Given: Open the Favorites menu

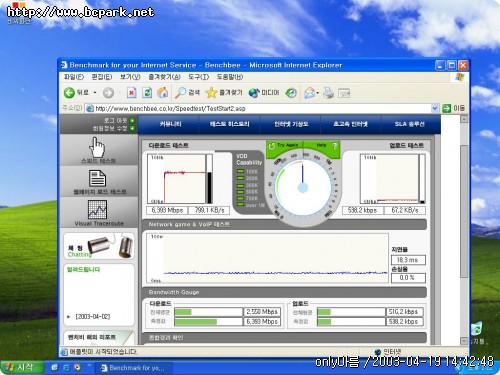Looking at the screenshot, I should pyautogui.click(x=164, y=77).
